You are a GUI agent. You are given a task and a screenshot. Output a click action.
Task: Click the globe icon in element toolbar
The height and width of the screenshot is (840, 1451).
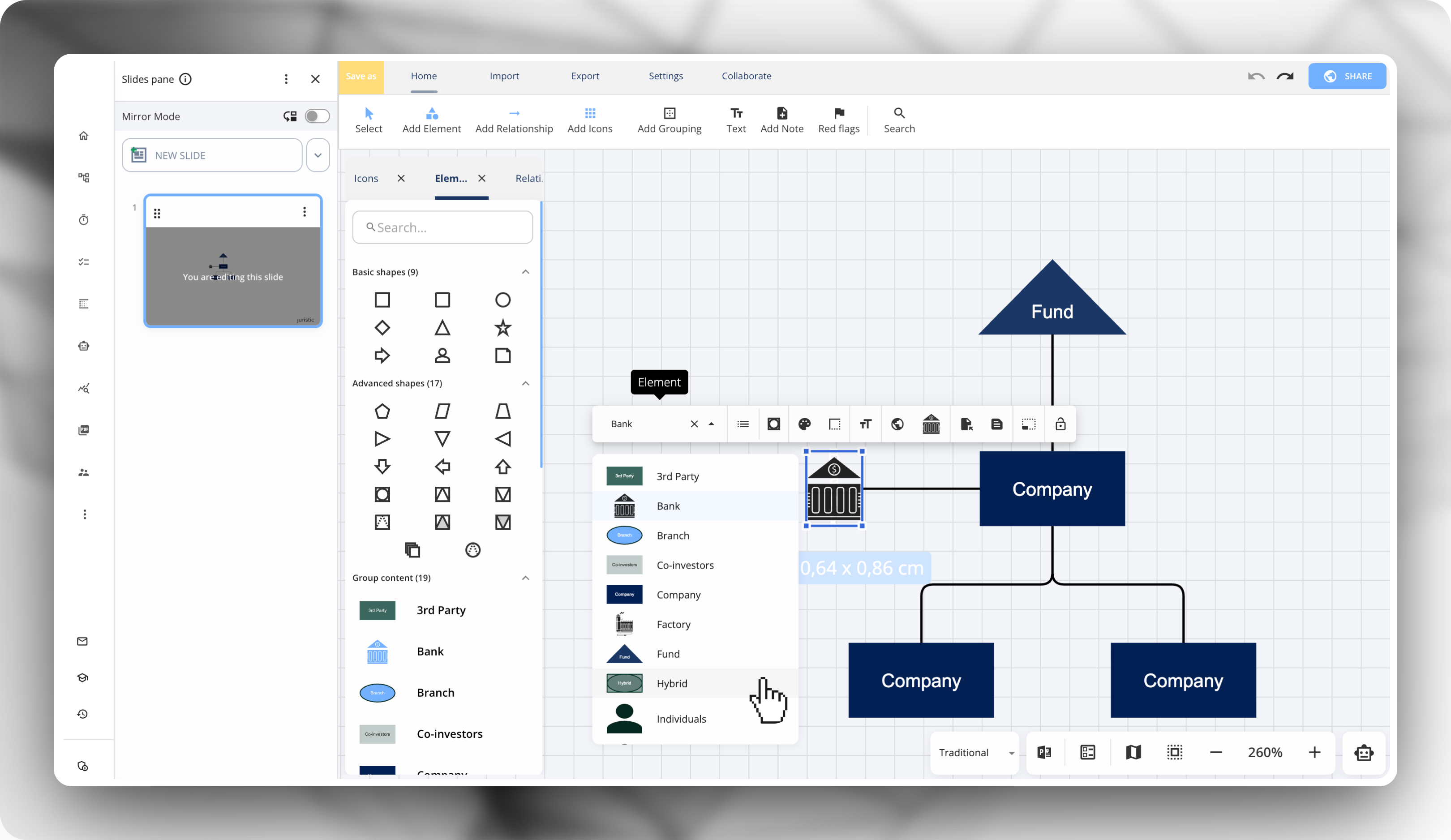tap(897, 424)
